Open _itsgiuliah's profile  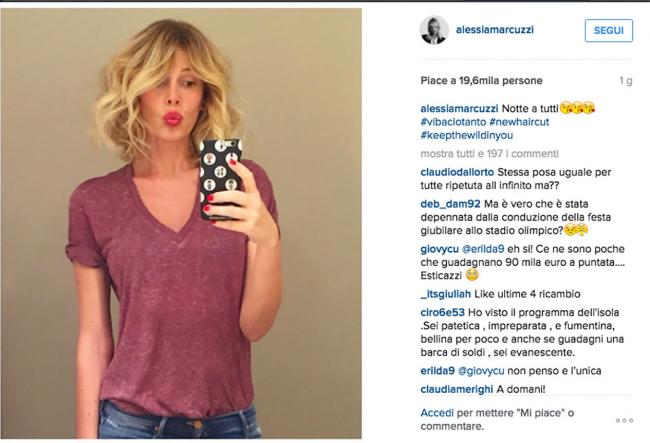point(446,294)
